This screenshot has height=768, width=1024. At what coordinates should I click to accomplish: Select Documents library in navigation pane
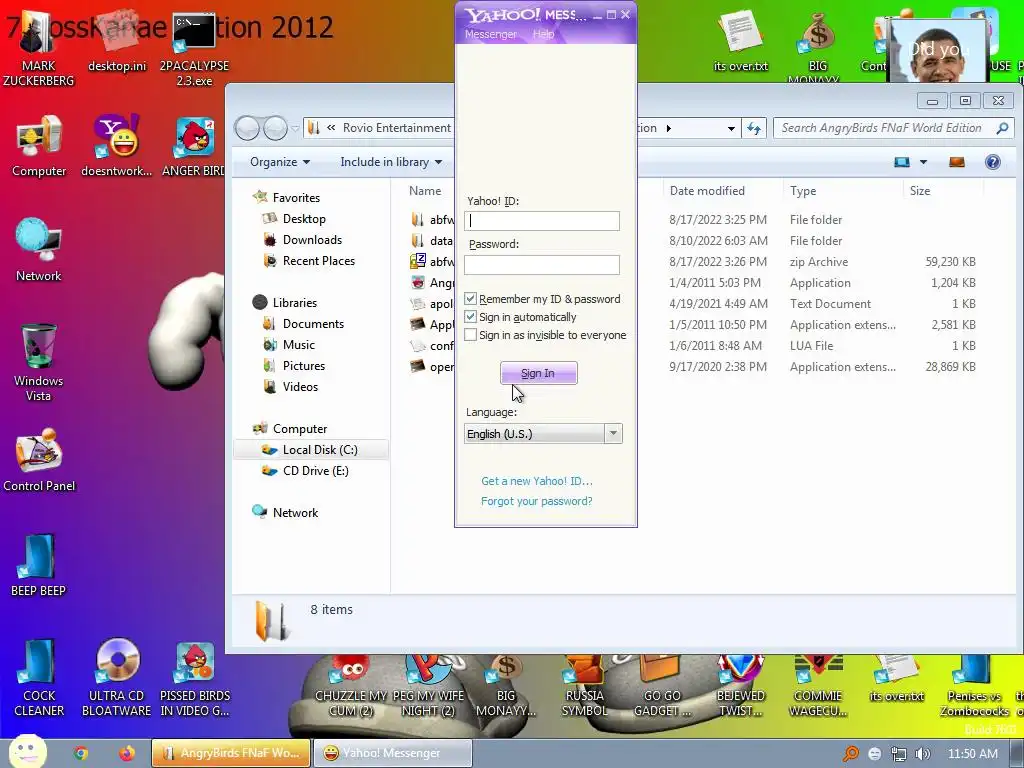(313, 323)
